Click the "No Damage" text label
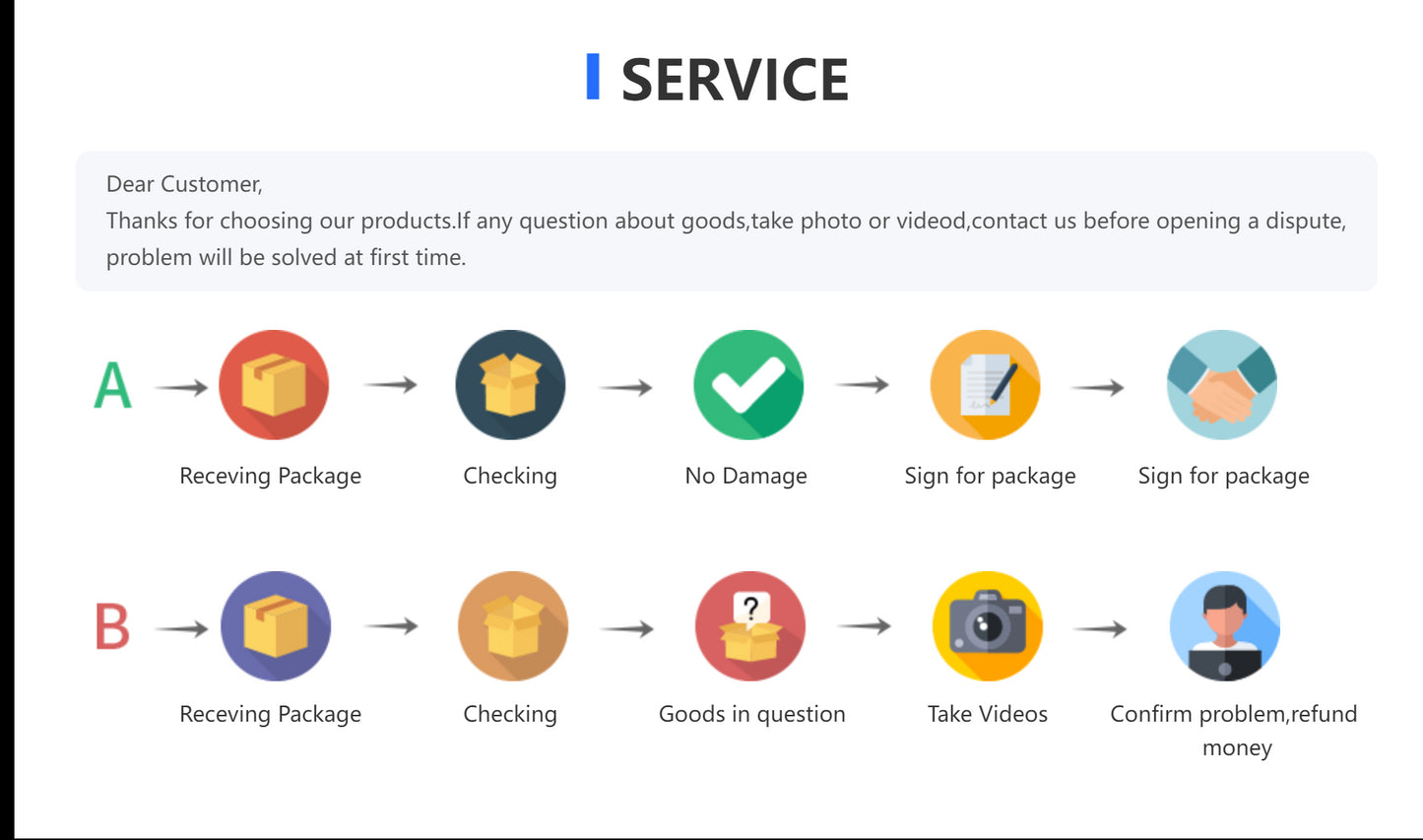This screenshot has height=840, width=1423. pyautogui.click(x=745, y=477)
